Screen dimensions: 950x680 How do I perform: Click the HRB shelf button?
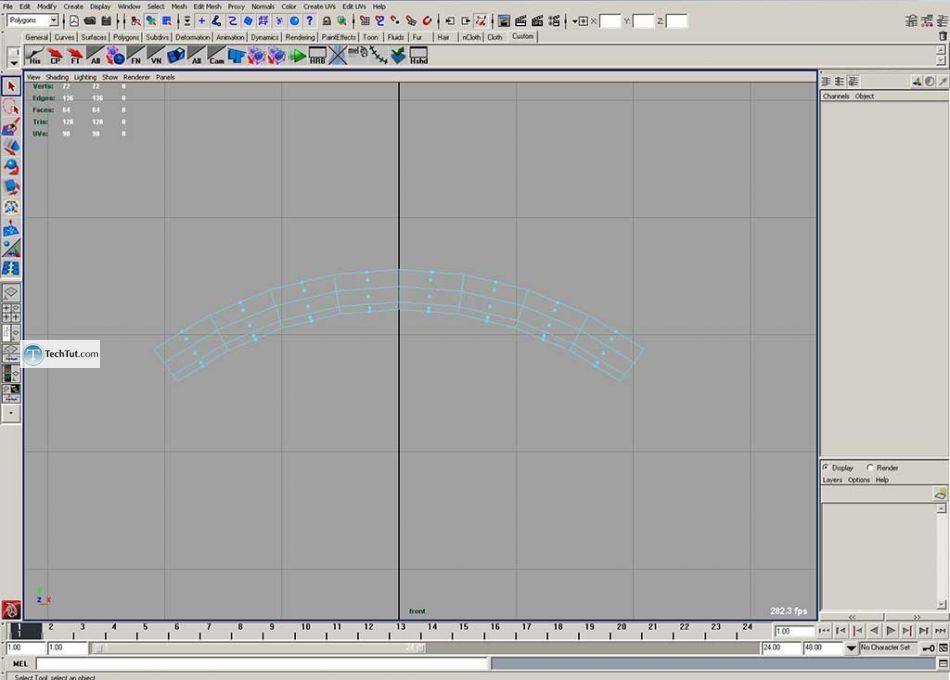(317, 56)
